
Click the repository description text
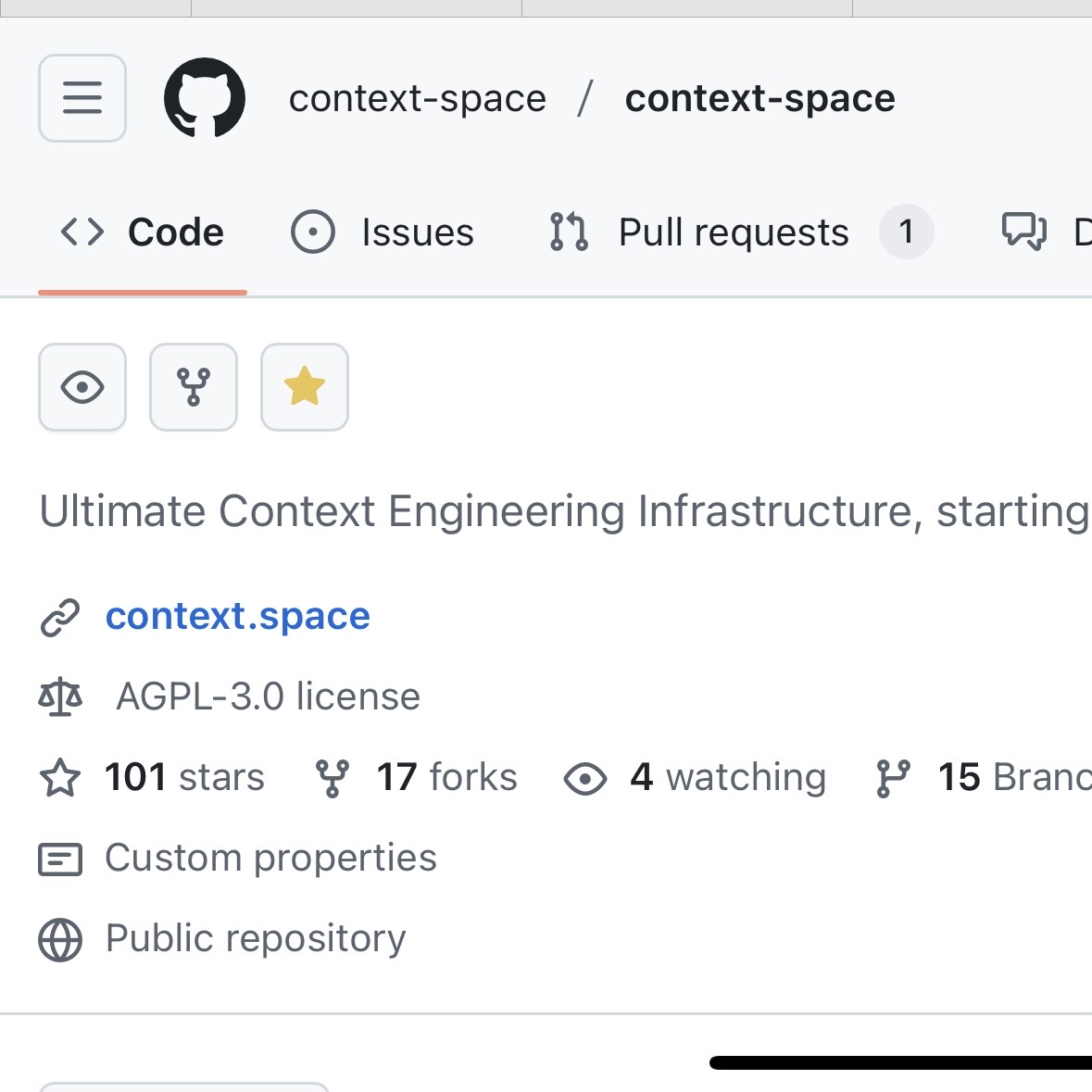[565, 512]
